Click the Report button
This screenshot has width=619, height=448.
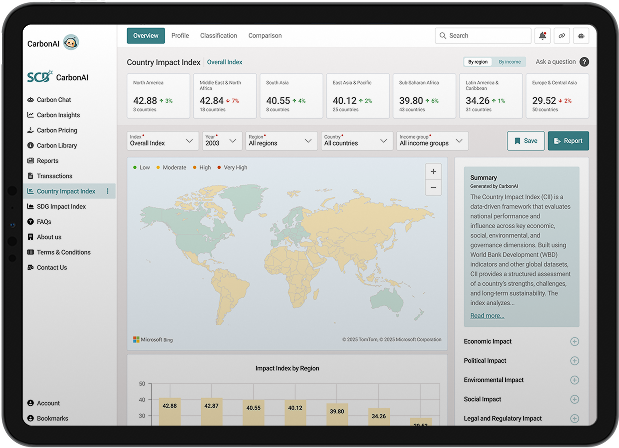pos(568,141)
